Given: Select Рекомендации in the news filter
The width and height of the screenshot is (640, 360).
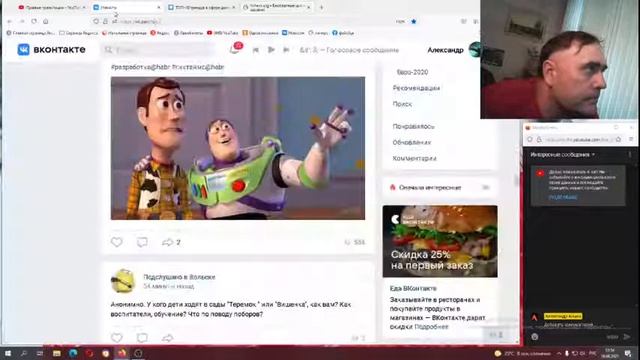Looking at the screenshot, I should point(416,88).
